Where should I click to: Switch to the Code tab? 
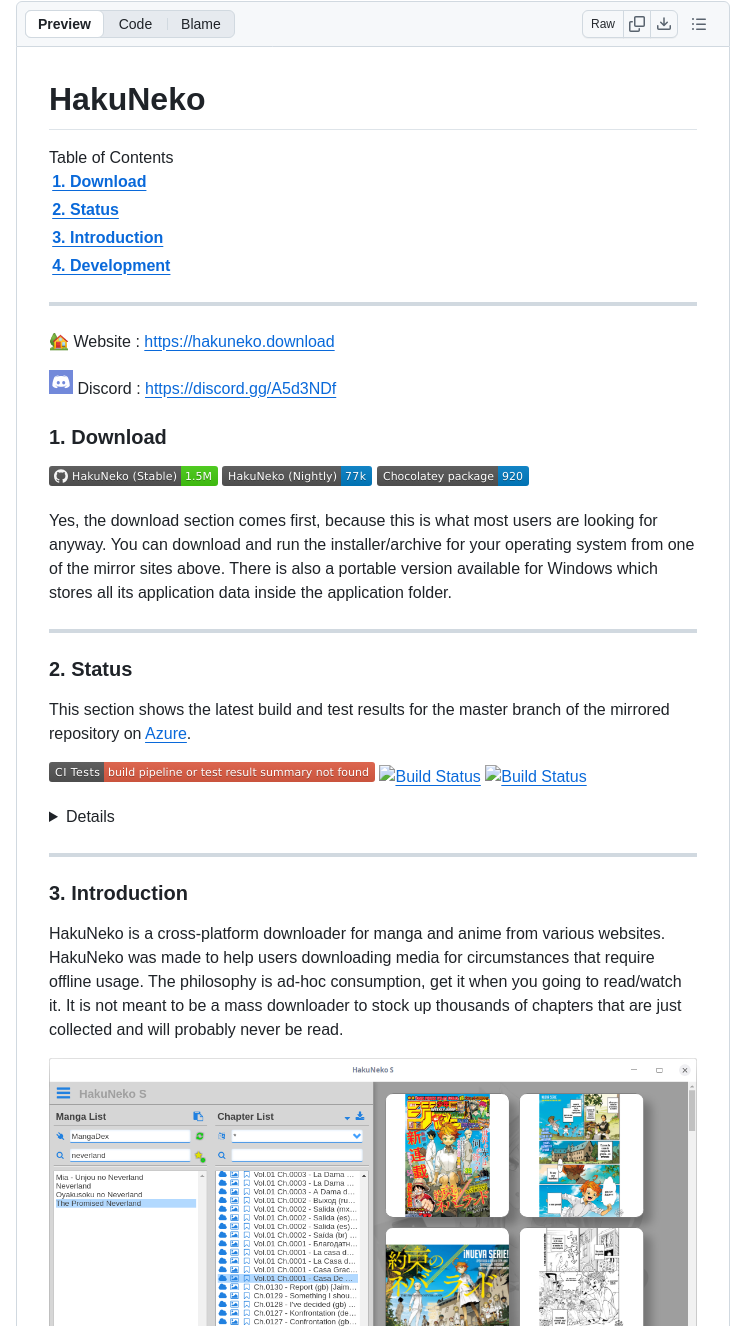click(x=135, y=24)
